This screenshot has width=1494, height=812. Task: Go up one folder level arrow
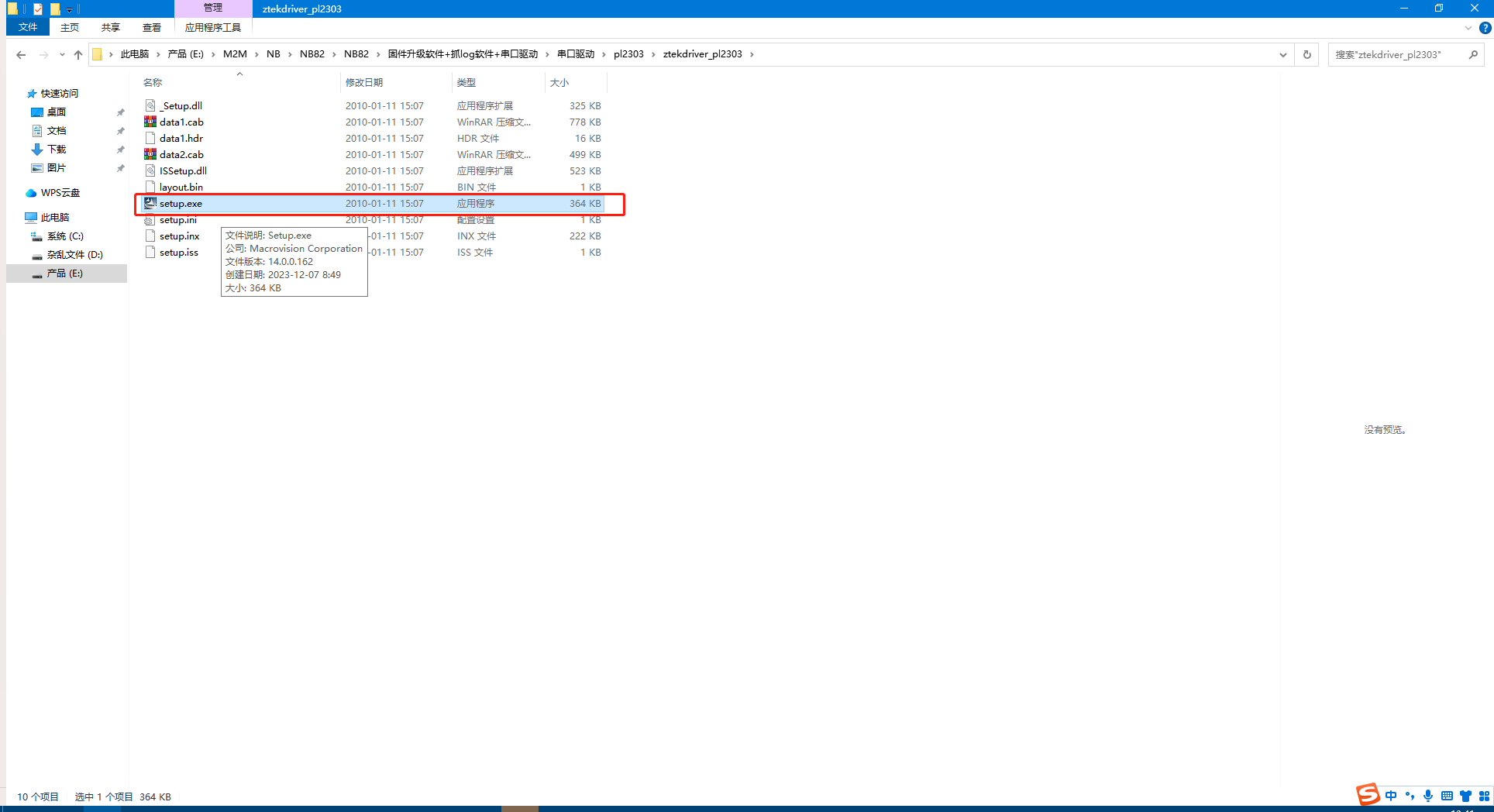(x=78, y=54)
